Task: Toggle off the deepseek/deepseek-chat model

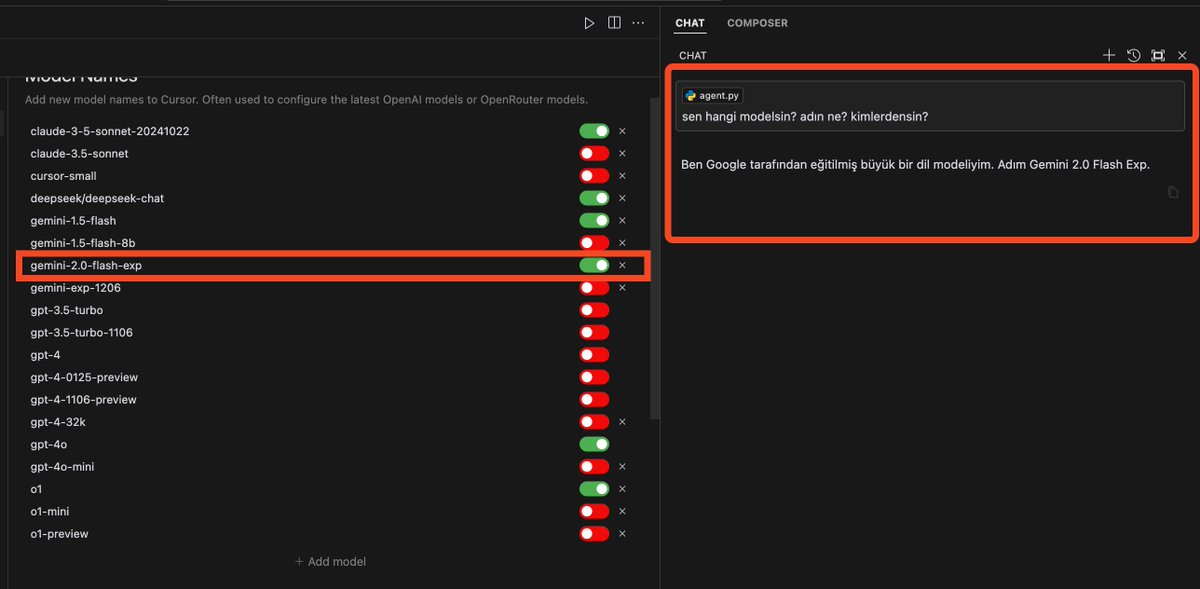Action: click(594, 197)
